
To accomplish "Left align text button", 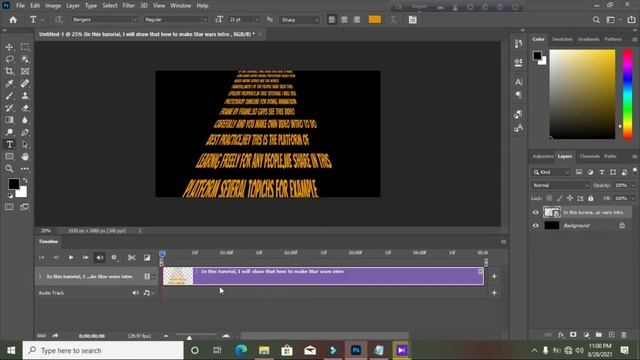I will click(x=332, y=20).
